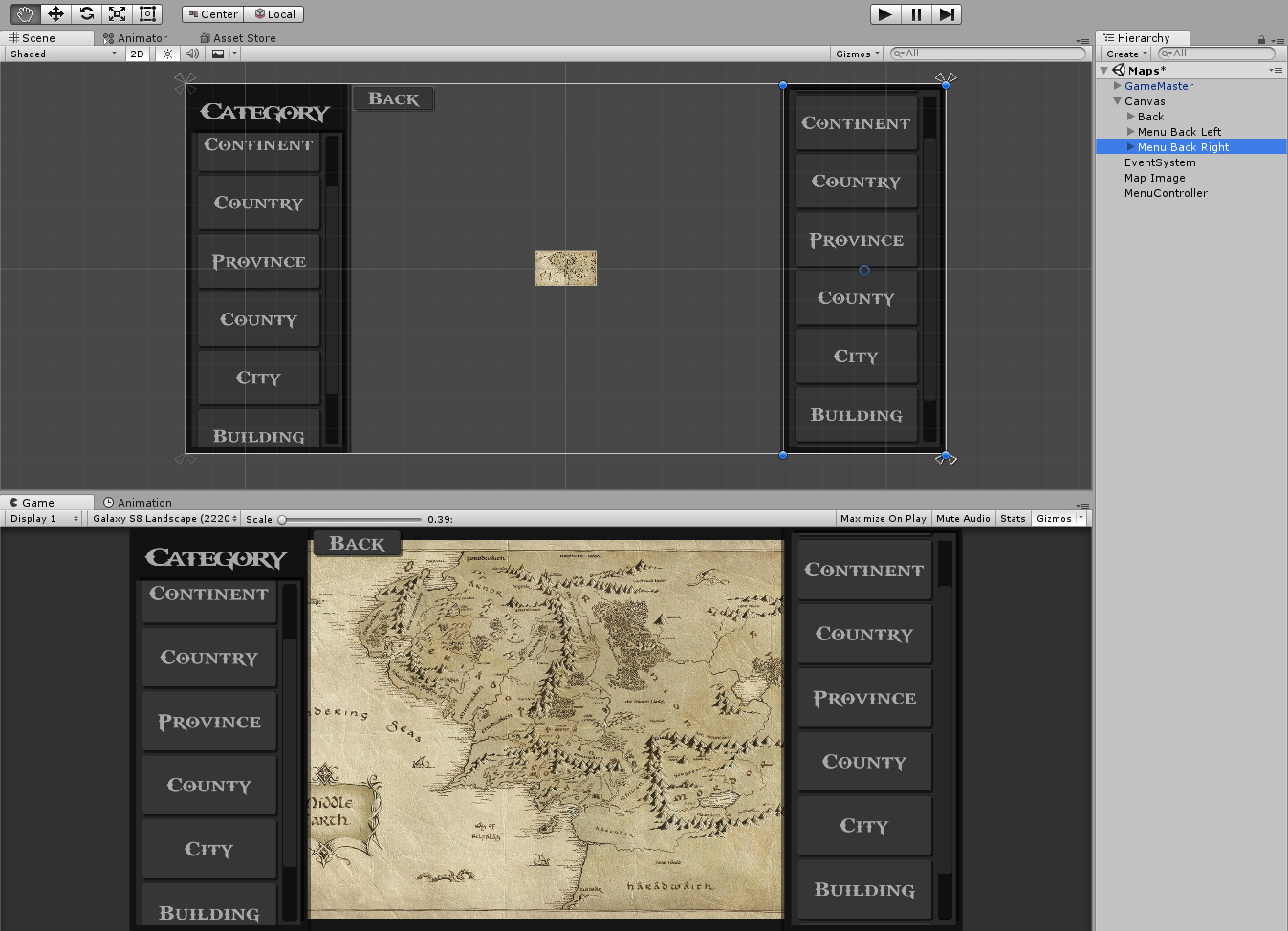Toggle the Game view Gizmos button
The width and height of the screenshot is (1288, 931).
click(1054, 518)
